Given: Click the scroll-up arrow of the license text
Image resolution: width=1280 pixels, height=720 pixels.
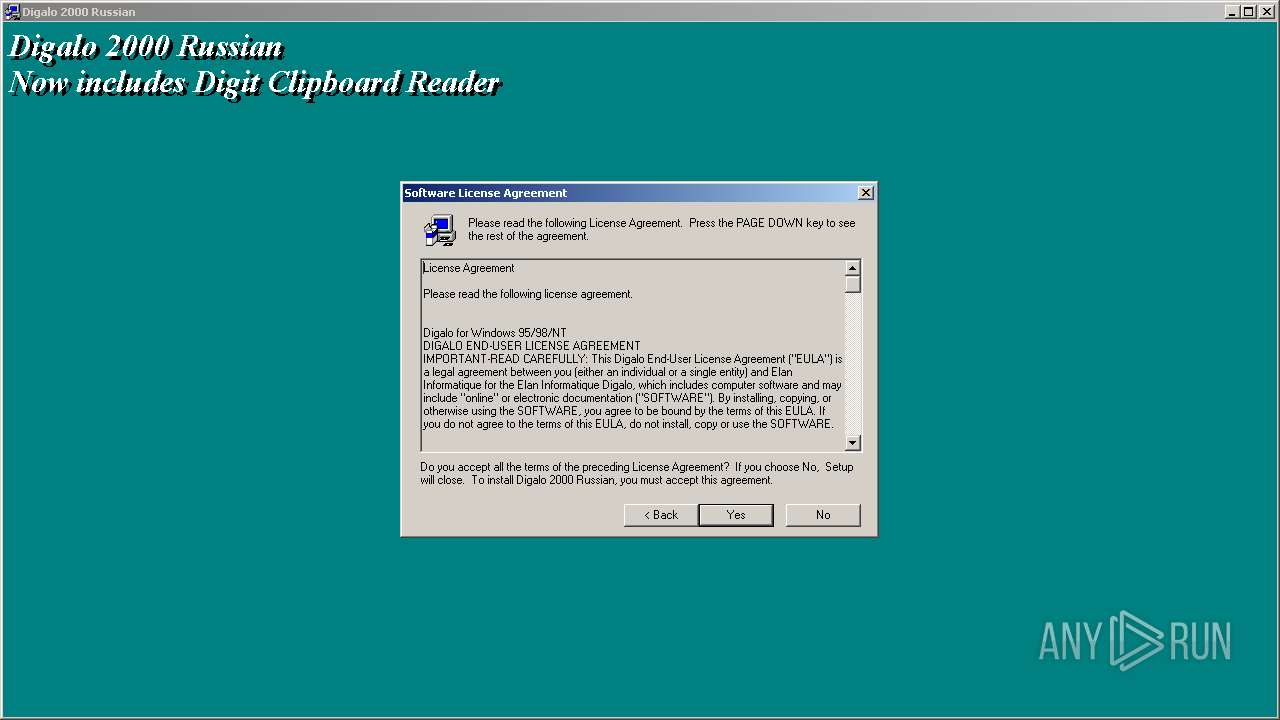Looking at the screenshot, I should tap(852, 268).
